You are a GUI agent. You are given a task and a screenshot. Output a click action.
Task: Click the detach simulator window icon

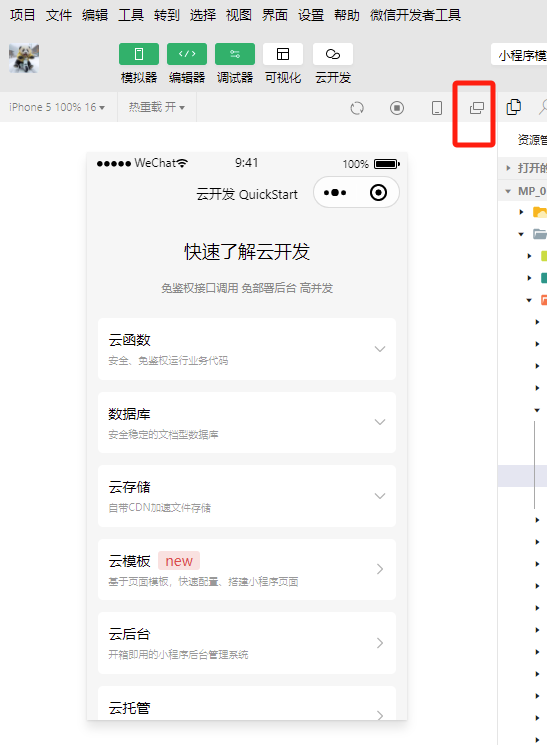click(x=477, y=108)
